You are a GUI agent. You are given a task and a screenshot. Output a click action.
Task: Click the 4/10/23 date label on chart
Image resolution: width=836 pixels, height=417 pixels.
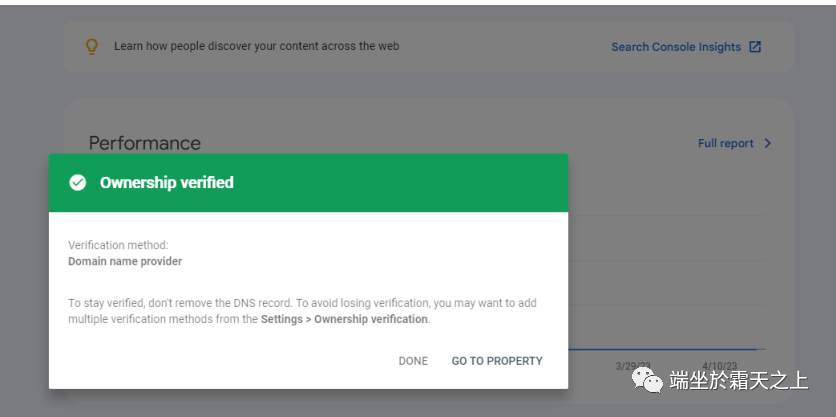[718, 366]
